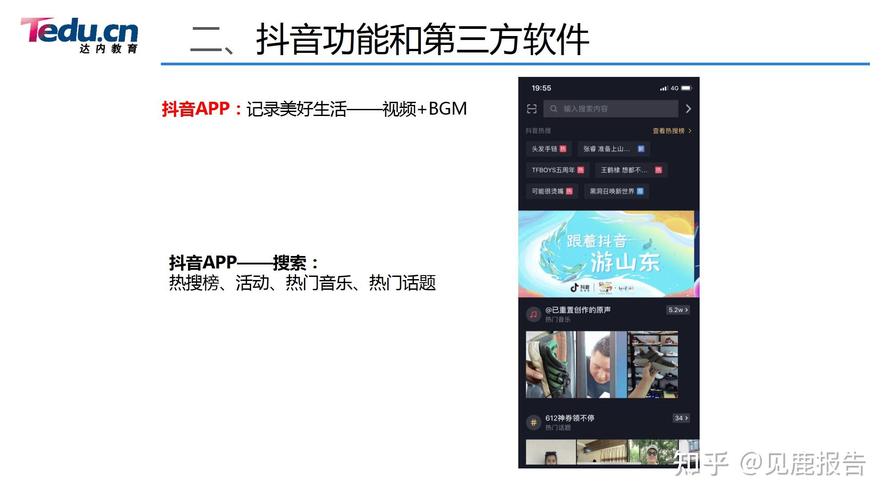Tap the signal strength icon in status bar
Viewport: 889px width, 500px height.
click(x=664, y=88)
